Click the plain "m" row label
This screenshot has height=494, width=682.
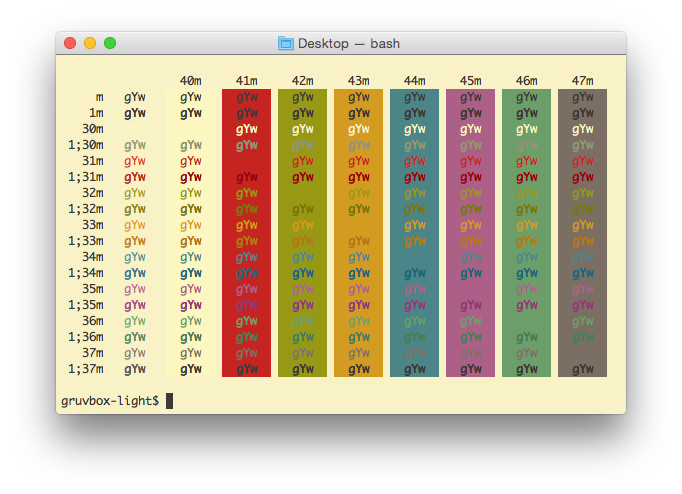[100, 97]
